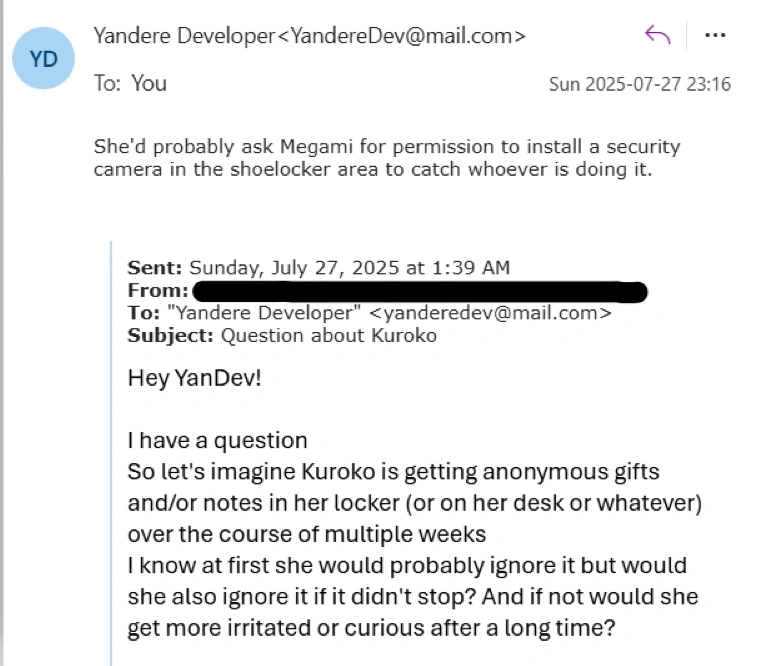Click the blacked-out From address bar
This screenshot has height=666, width=757.
pos(420,291)
